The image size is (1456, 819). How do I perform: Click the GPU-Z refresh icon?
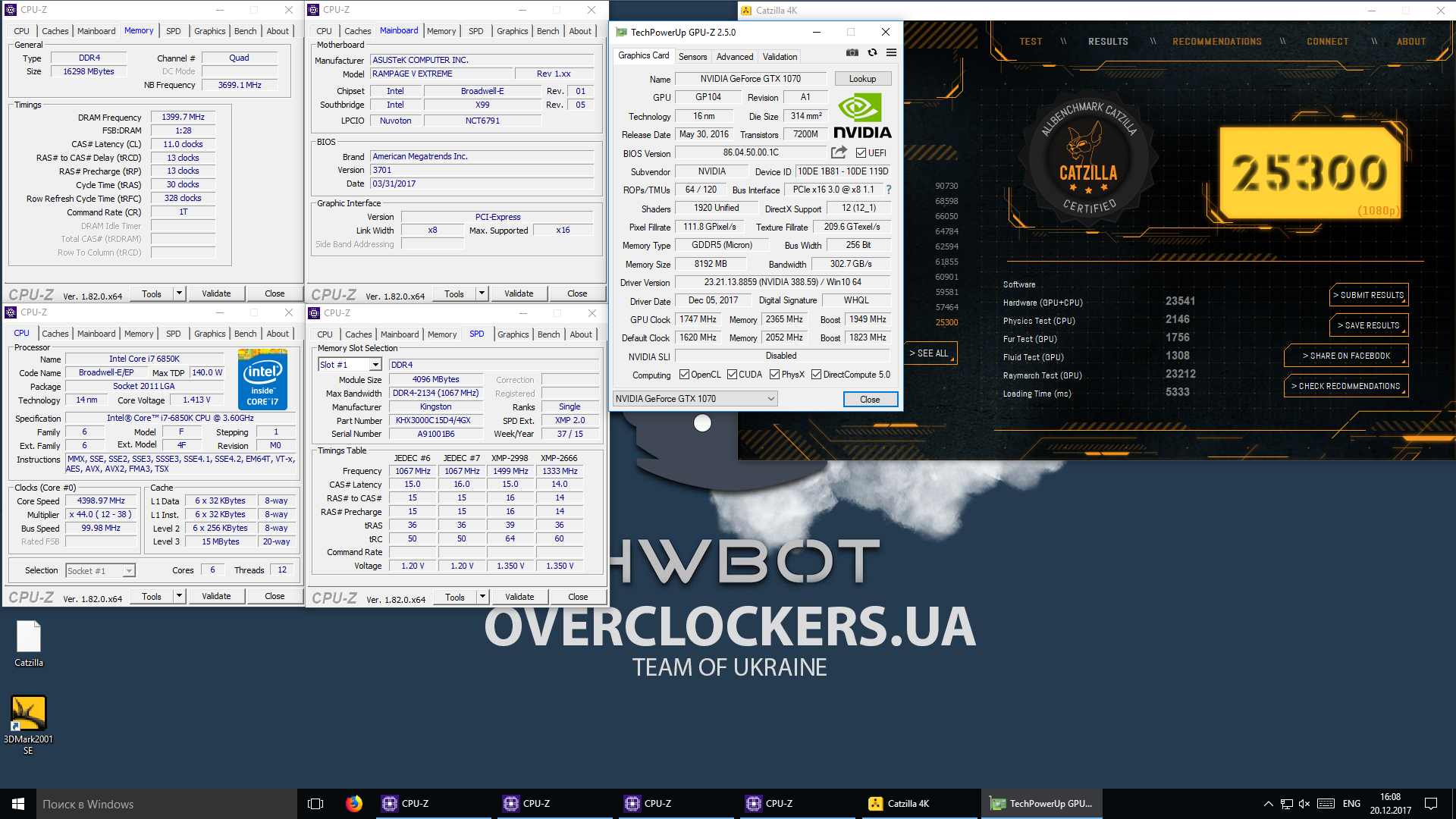(x=872, y=52)
